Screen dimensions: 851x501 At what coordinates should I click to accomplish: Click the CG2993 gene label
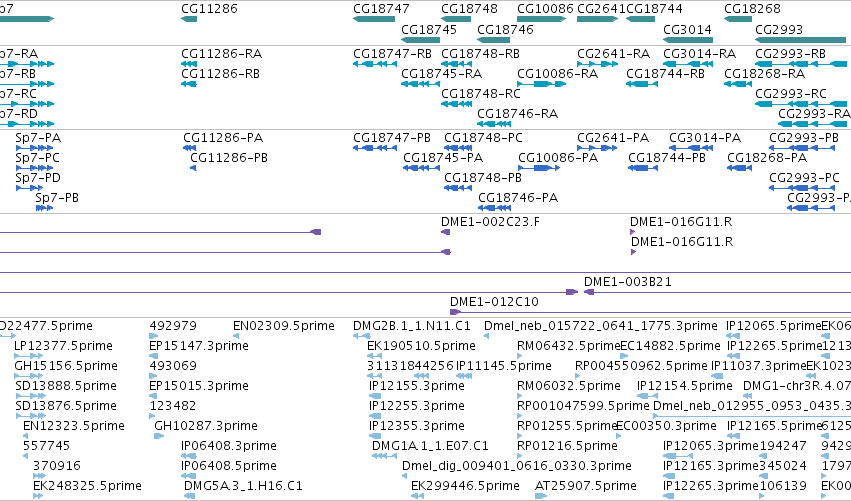(x=779, y=29)
